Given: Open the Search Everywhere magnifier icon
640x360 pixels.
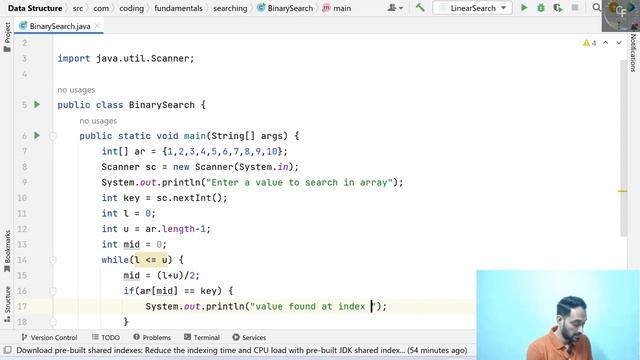Looking at the screenshot, I should (596, 8).
